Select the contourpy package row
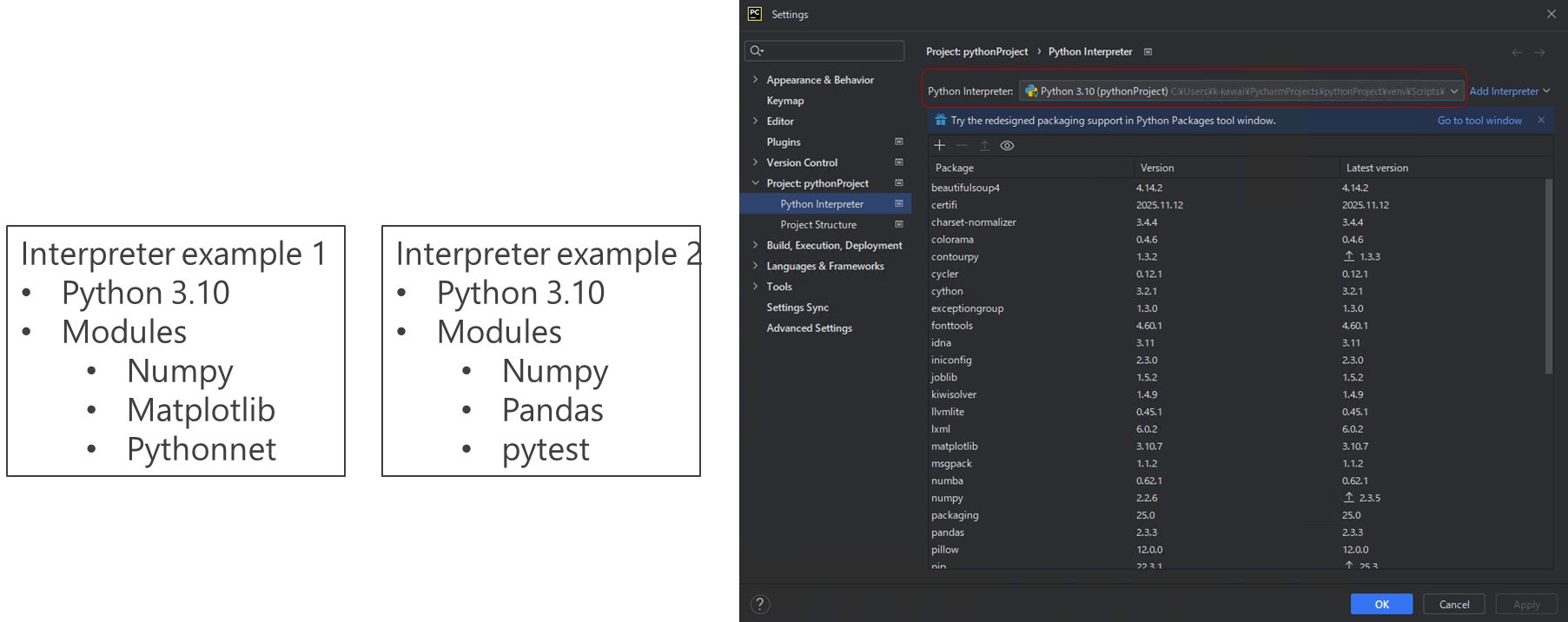The image size is (1568, 622). click(x=1237, y=256)
